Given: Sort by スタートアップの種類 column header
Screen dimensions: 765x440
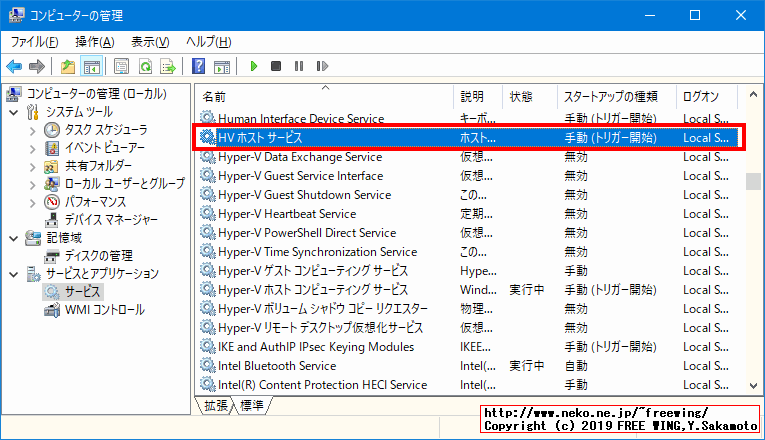Looking at the screenshot, I should [x=610, y=97].
